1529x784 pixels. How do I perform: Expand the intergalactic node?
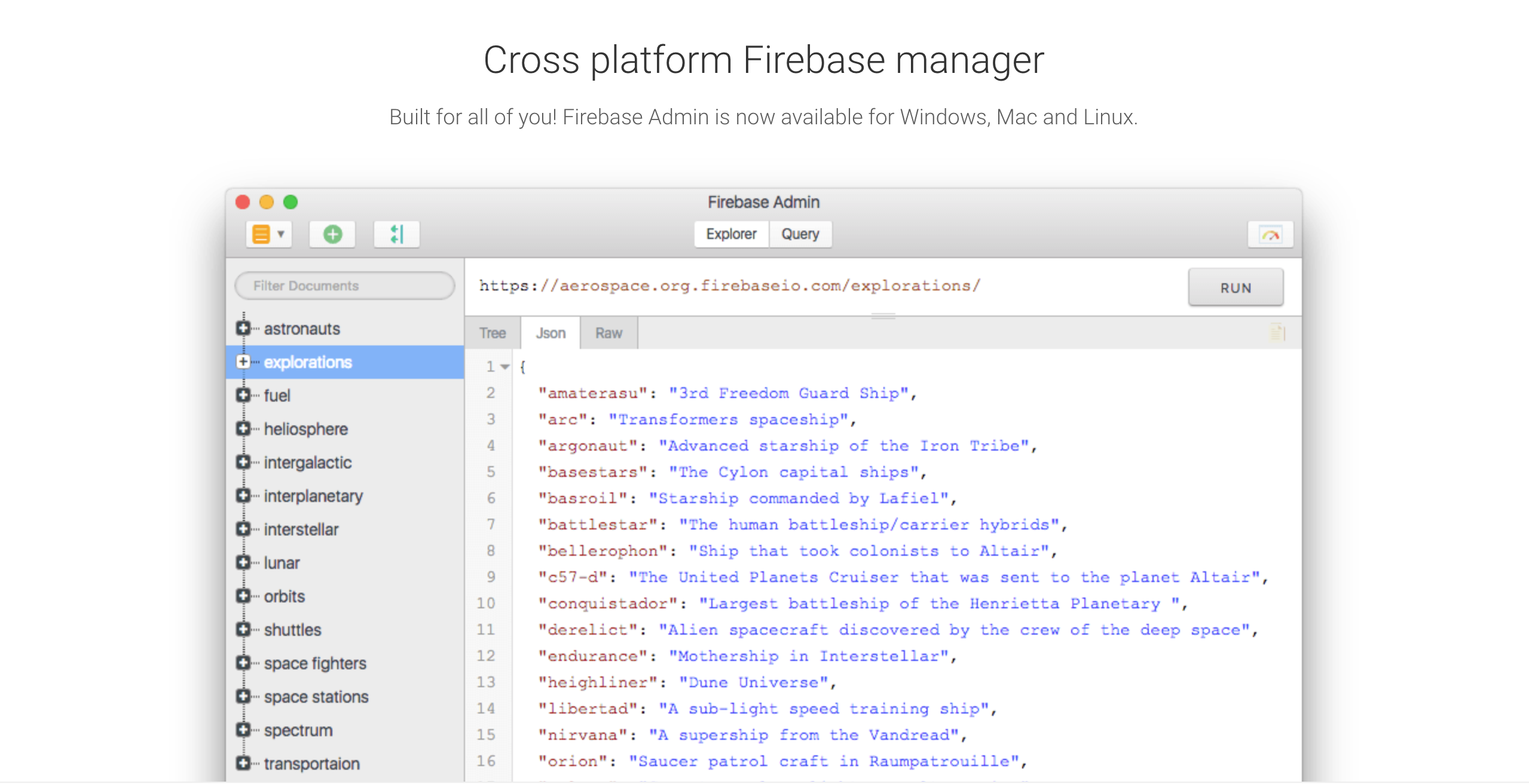(x=243, y=462)
